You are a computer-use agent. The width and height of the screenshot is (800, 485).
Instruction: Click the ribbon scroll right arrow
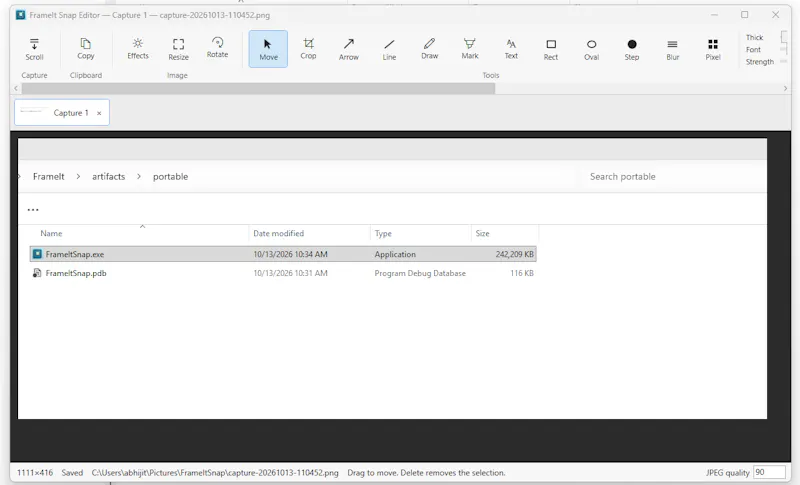tap(785, 88)
